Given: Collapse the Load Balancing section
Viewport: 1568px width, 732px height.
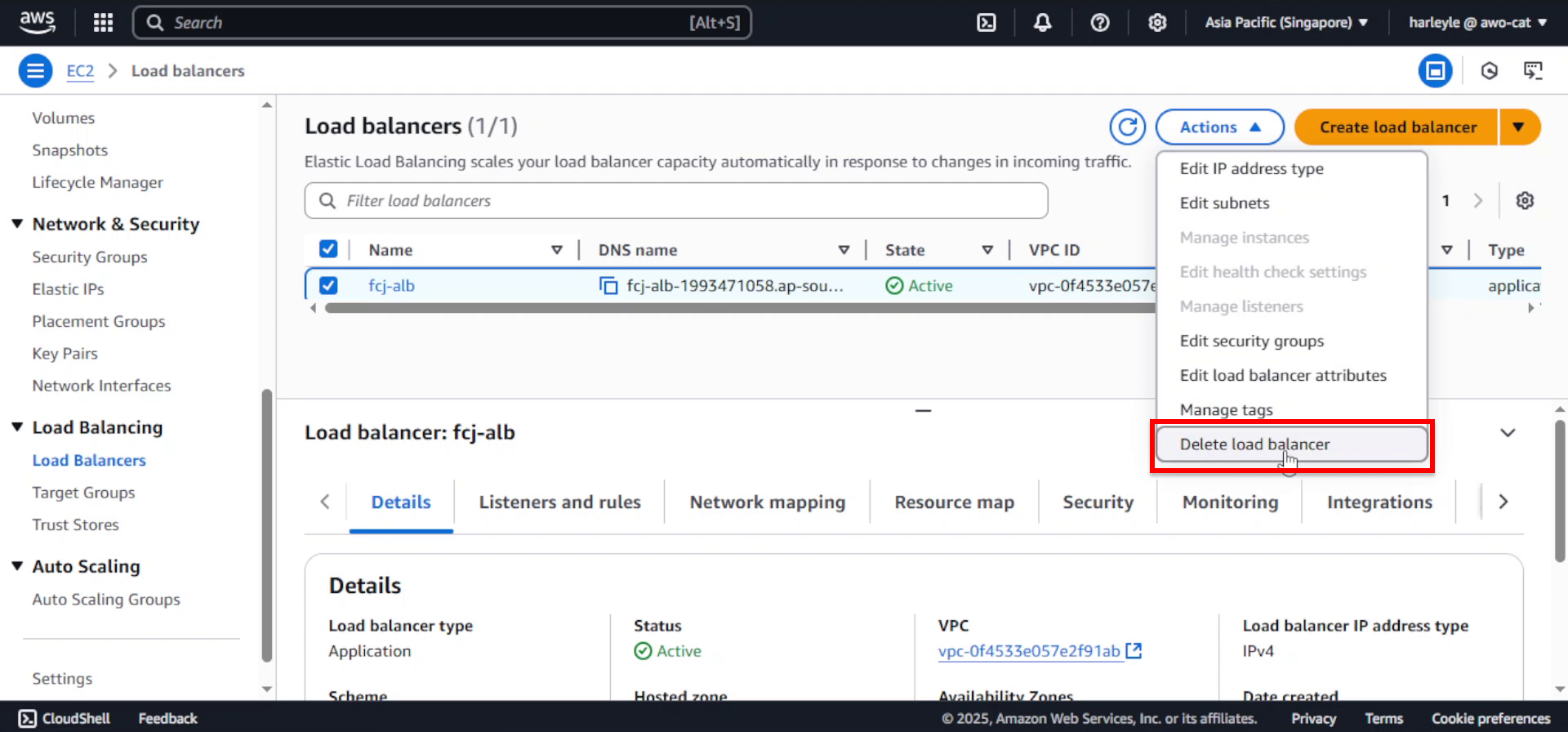Looking at the screenshot, I should (x=17, y=427).
